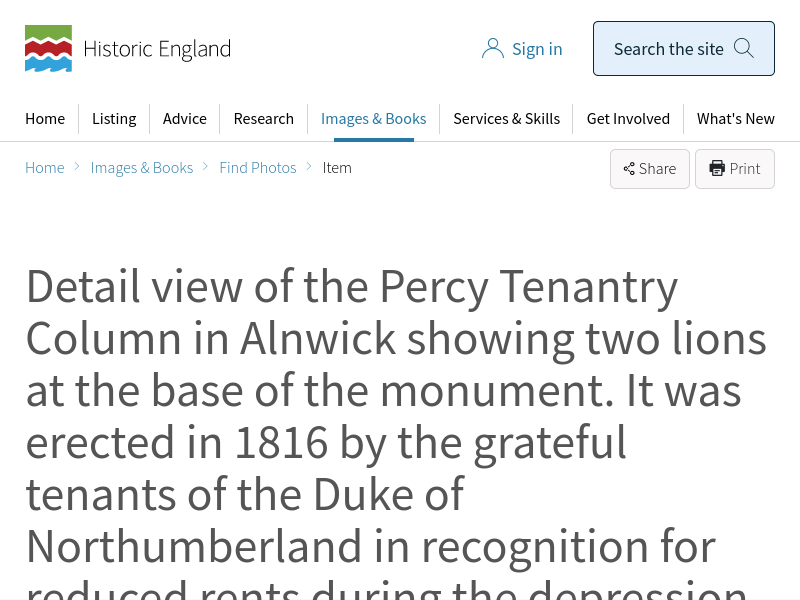Open the Sign in link
This screenshot has width=800, height=600.
coord(537,49)
